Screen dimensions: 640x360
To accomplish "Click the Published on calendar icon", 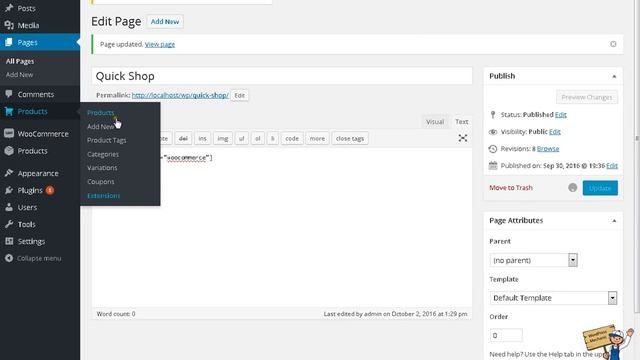I will coord(493,166).
